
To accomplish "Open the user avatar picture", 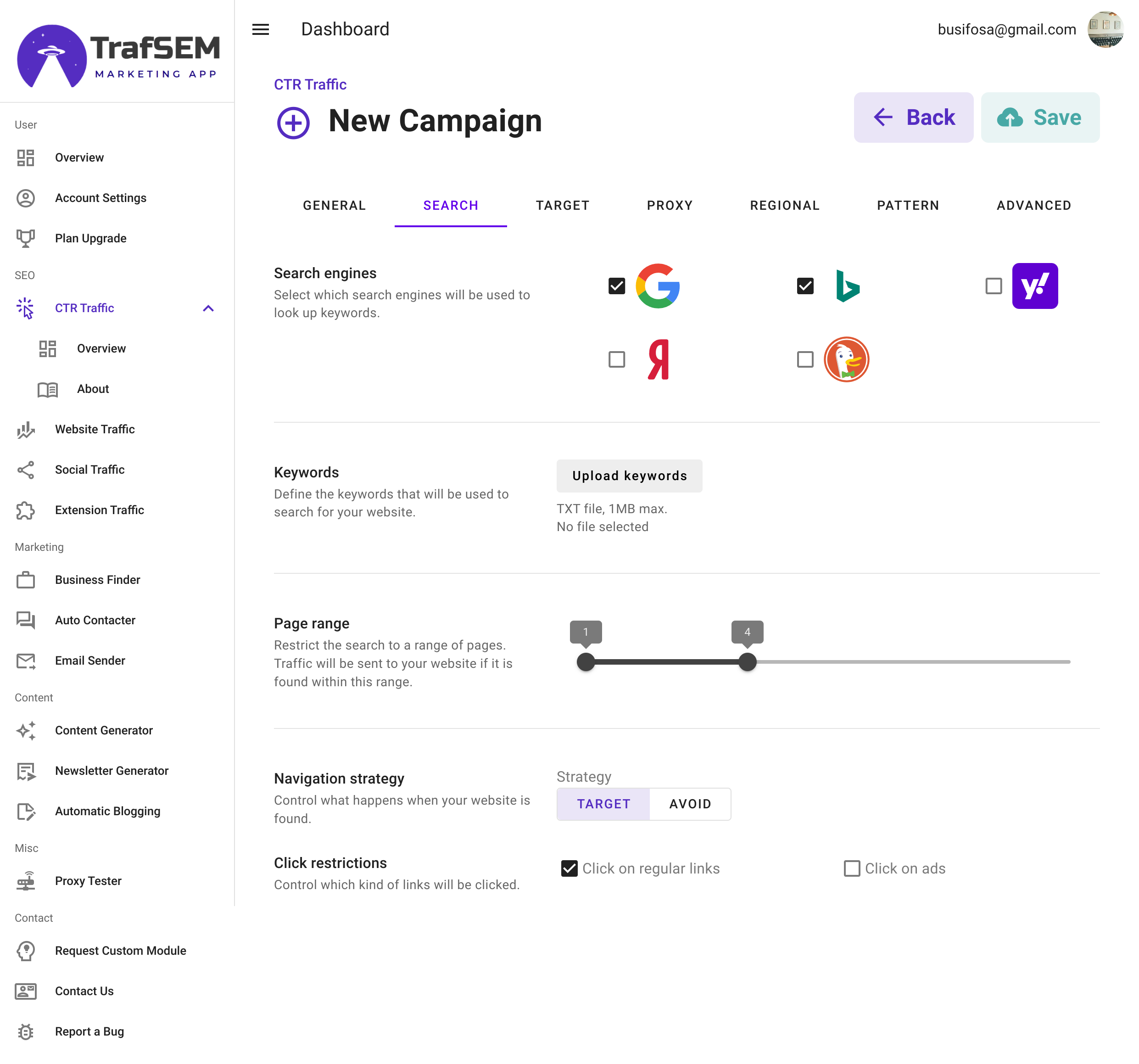I will click(x=1105, y=29).
